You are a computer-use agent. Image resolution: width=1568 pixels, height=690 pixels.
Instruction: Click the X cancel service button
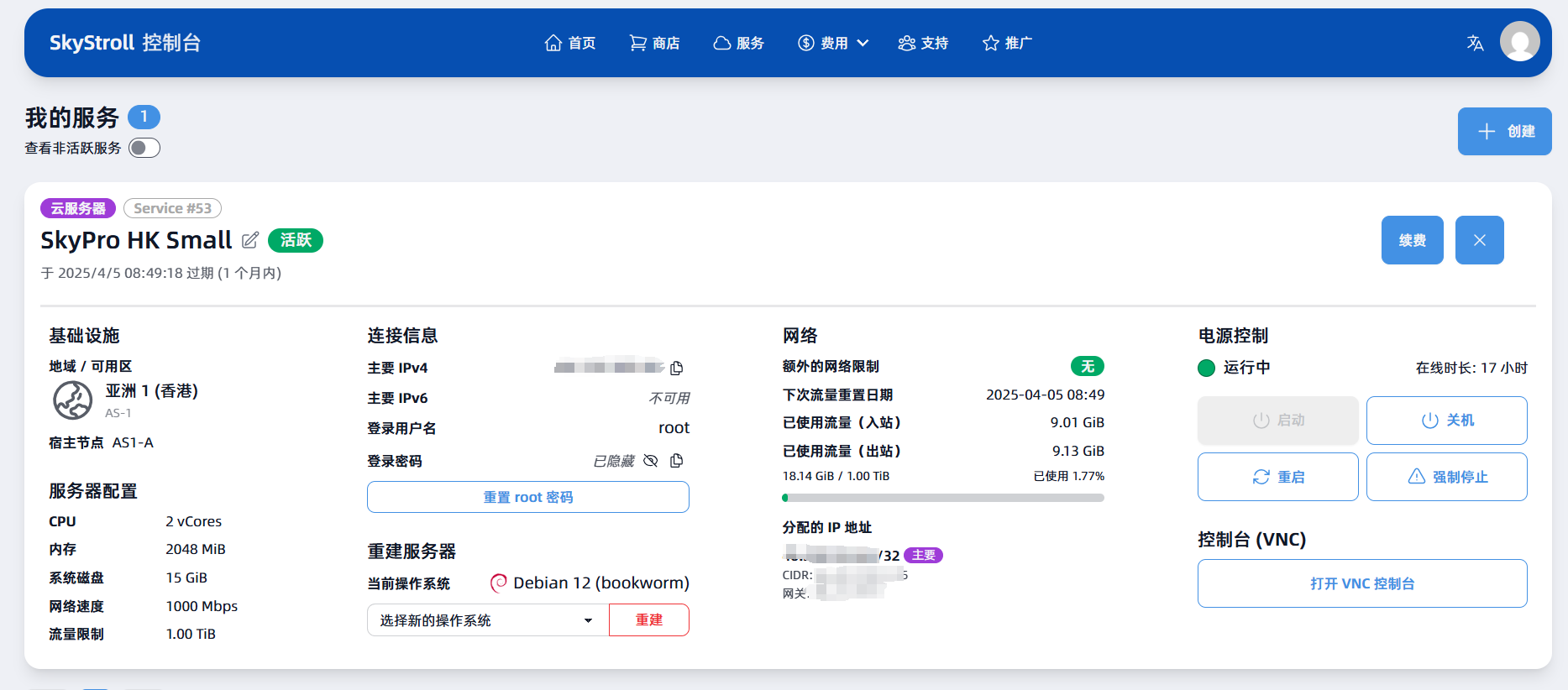[1480, 240]
